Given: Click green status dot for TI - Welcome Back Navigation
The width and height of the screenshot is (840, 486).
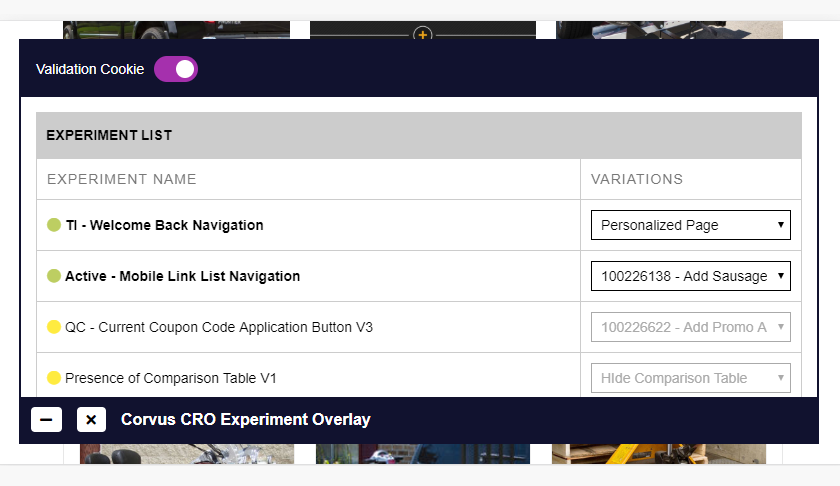Looking at the screenshot, I should (x=54, y=225).
